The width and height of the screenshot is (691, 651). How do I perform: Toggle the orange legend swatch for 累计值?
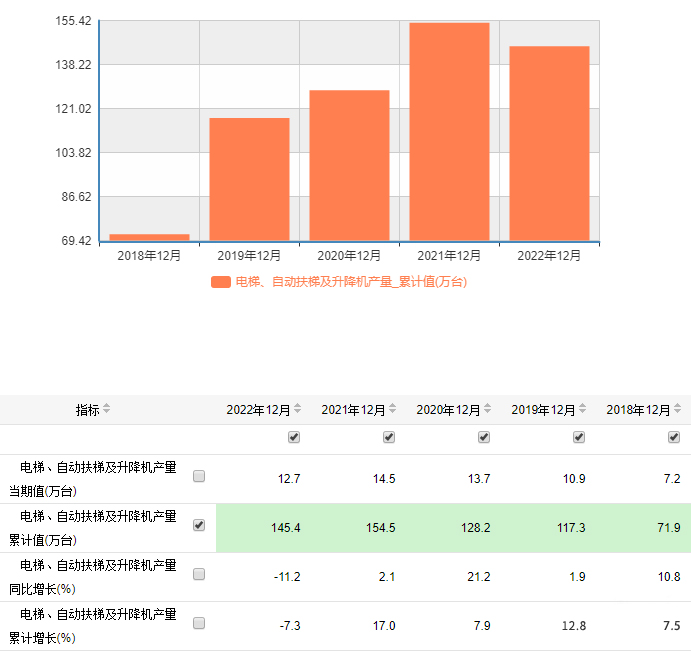click(x=221, y=282)
